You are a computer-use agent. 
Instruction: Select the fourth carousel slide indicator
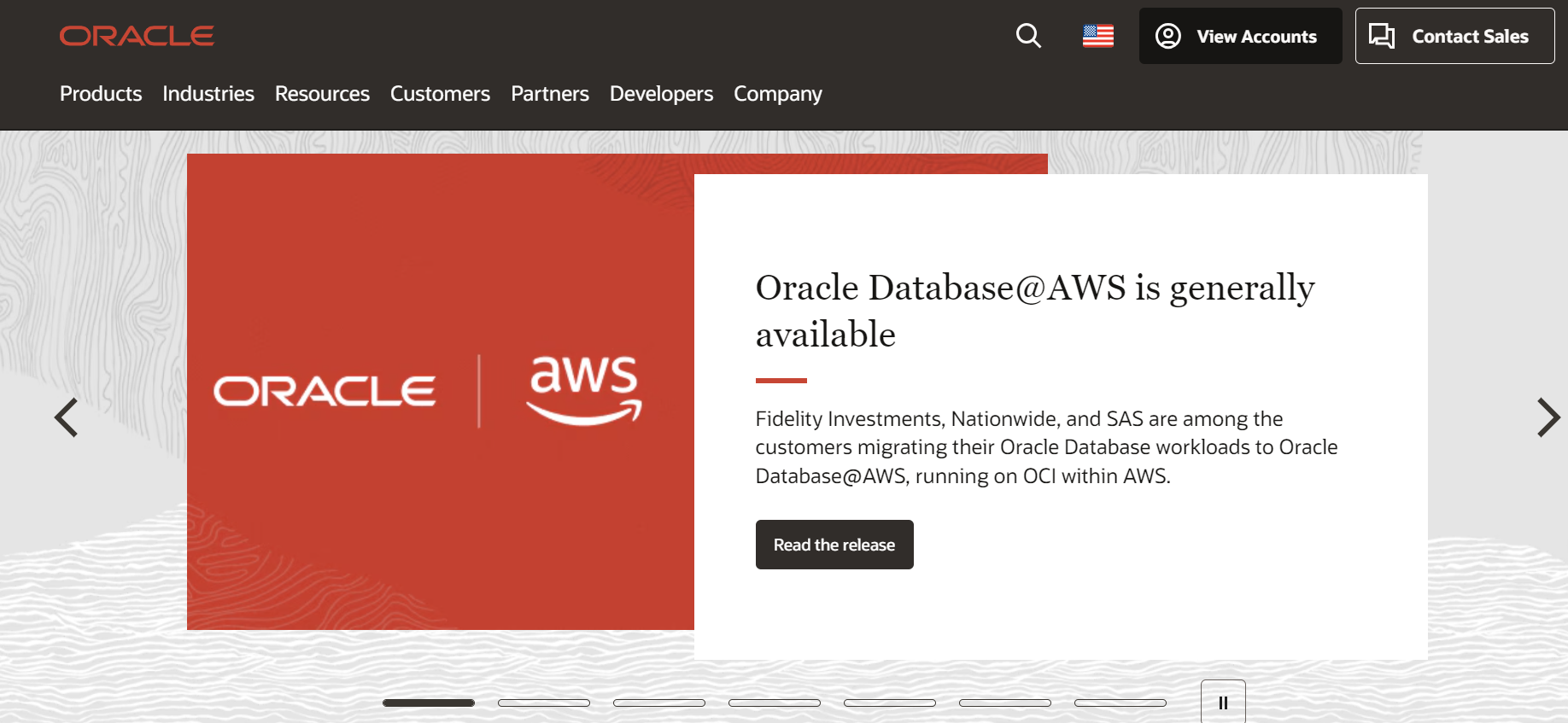(775, 703)
